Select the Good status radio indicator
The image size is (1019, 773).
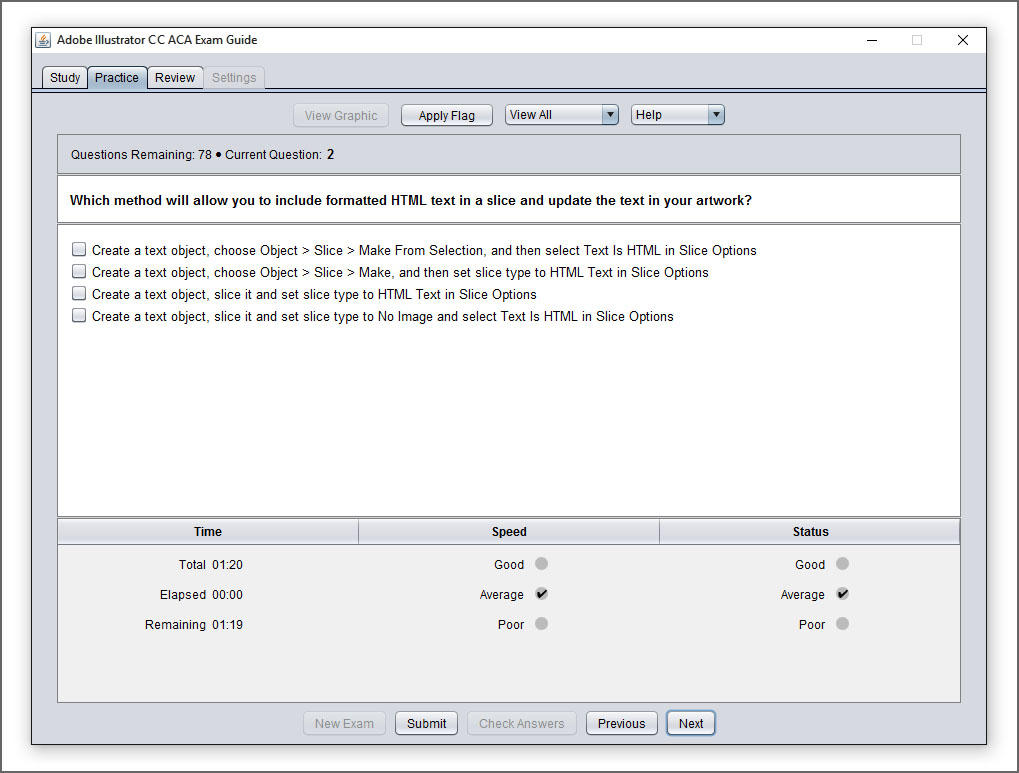point(842,564)
